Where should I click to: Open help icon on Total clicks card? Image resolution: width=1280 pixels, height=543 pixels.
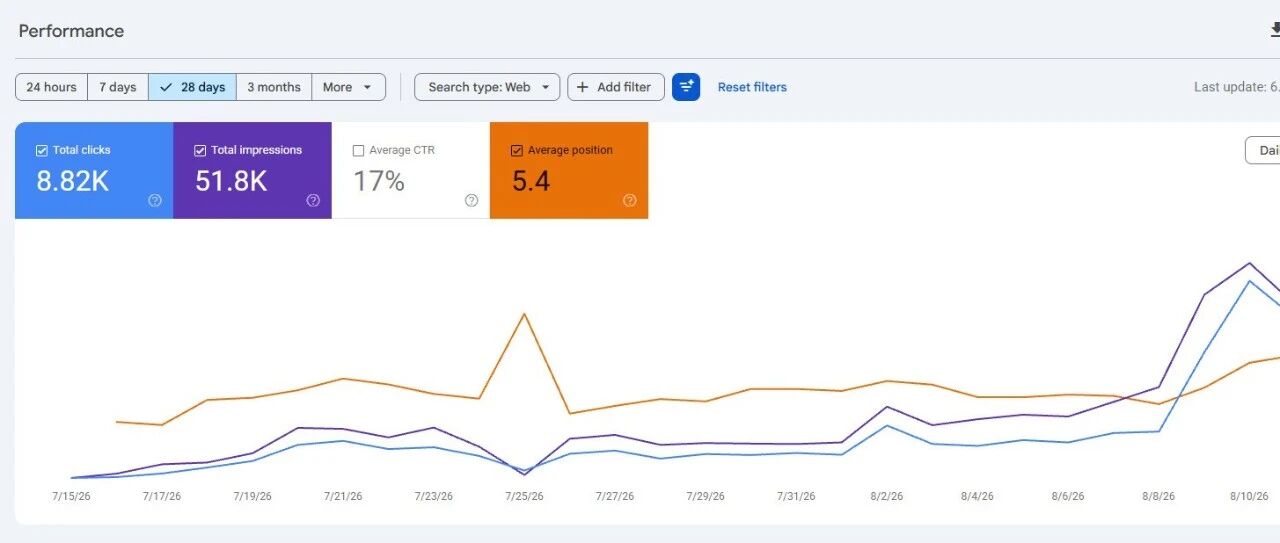(x=155, y=200)
